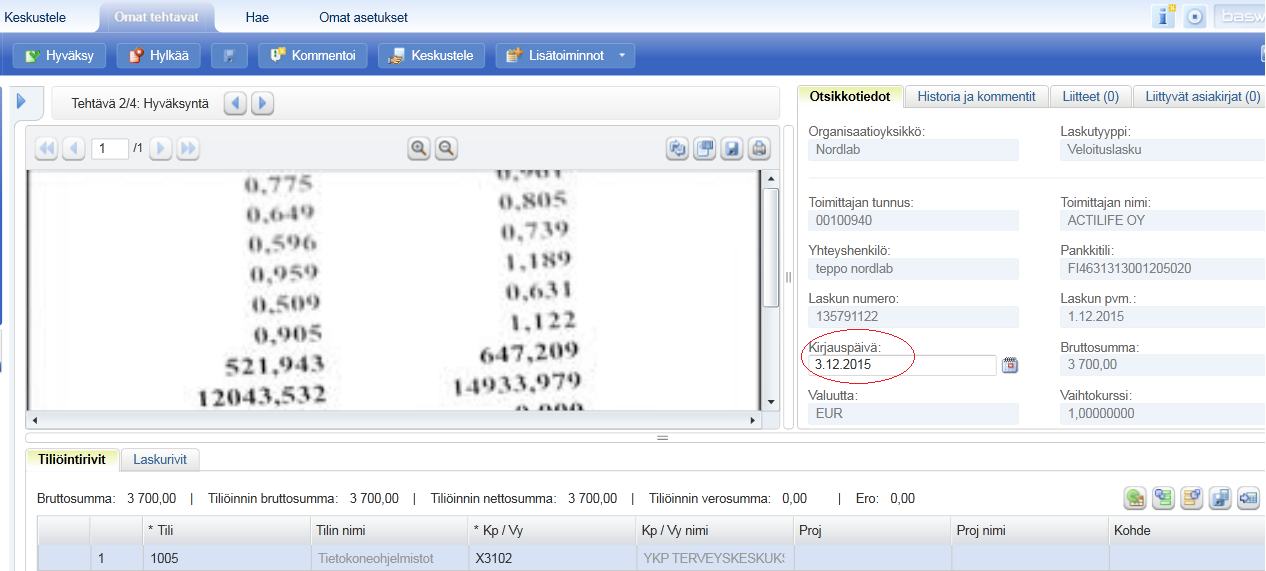1266x571 pixels.
Task: Click the Keskustele toolbar button
Action: 432,56
